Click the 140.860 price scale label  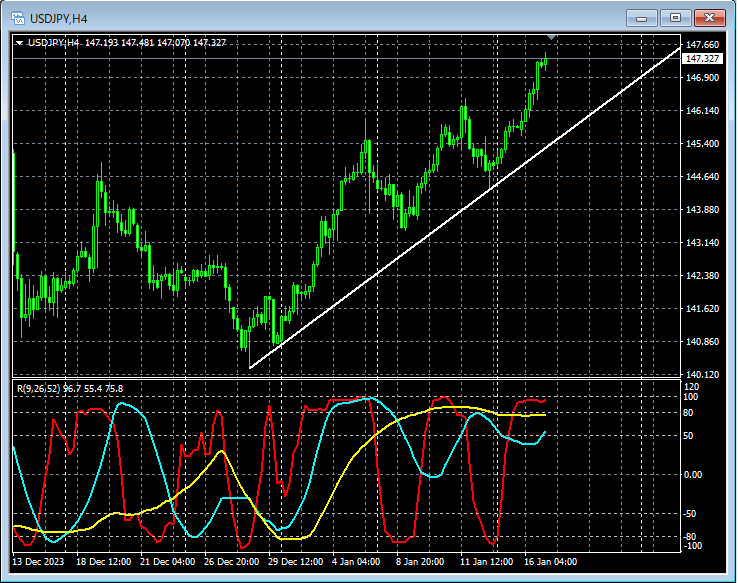pyautogui.click(x=702, y=342)
